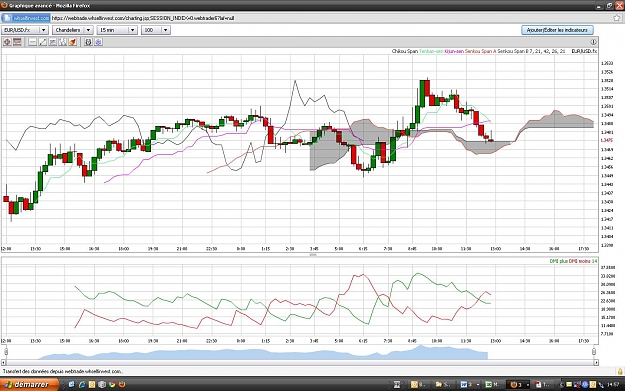Select the eraser drawing-removal tool
Screen dimensions: 625x391
tap(73, 42)
